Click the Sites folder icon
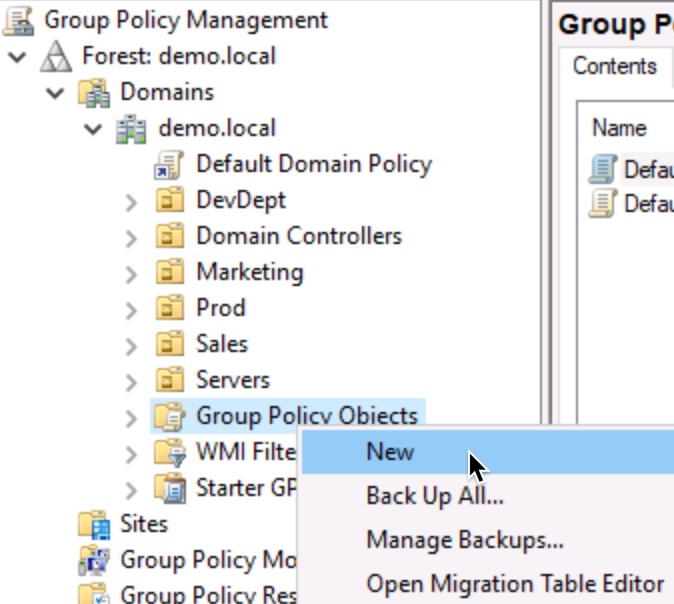 pos(94,524)
